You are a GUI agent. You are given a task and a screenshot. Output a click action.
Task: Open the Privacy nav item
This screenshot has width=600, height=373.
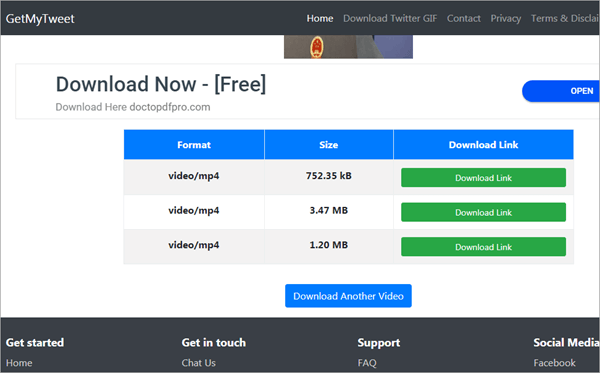coord(505,18)
